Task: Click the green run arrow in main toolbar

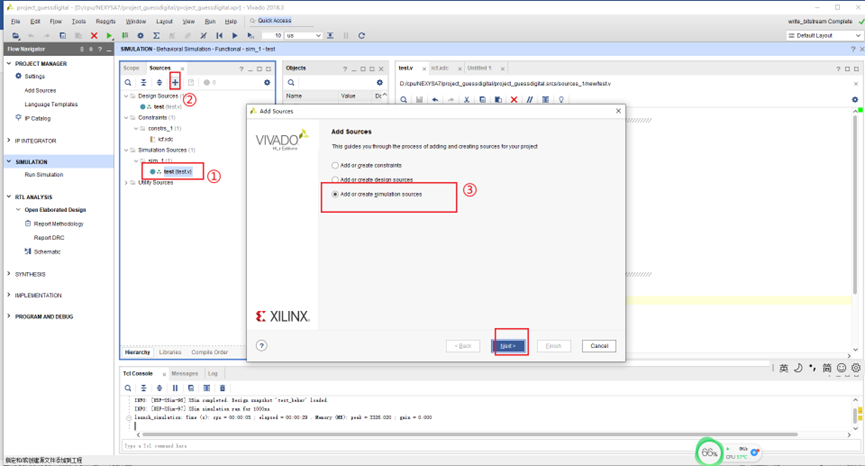Action: (109, 36)
